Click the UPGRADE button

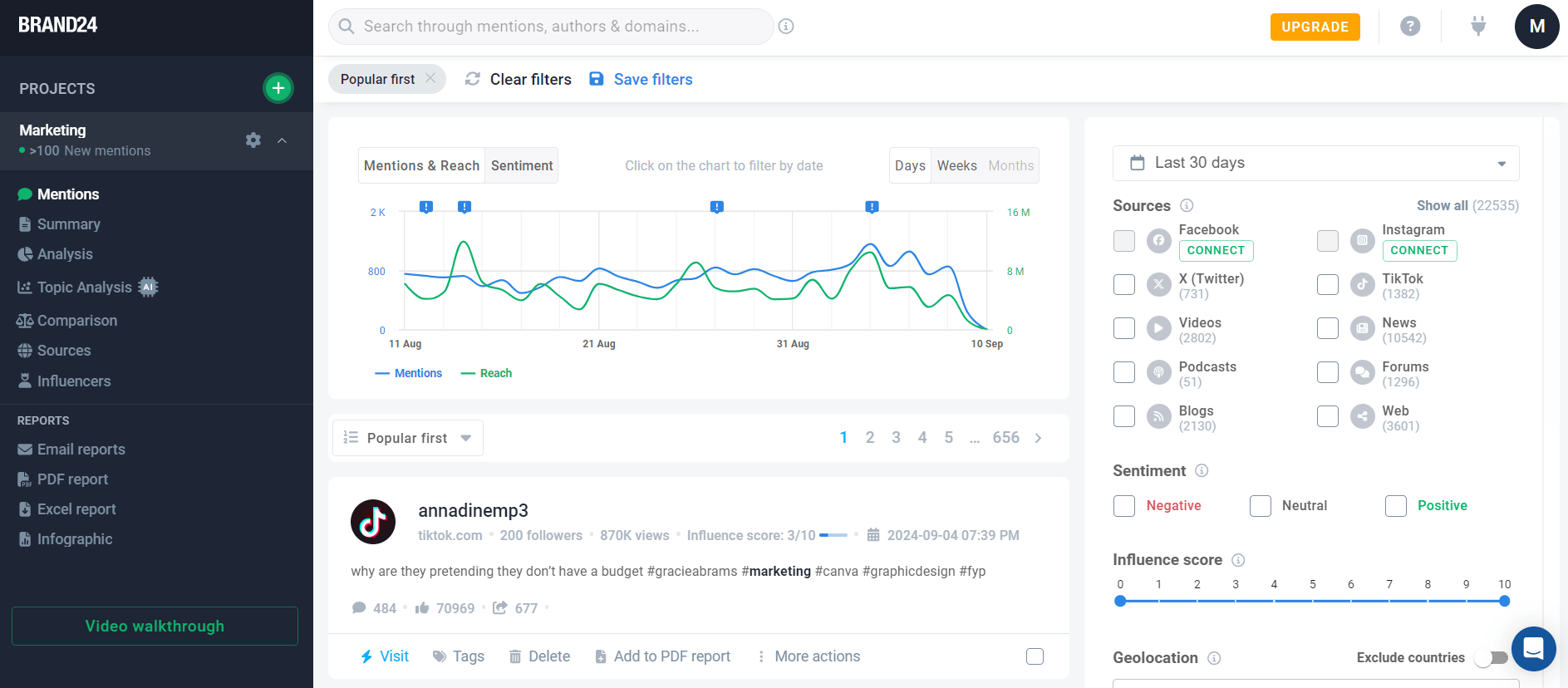pyautogui.click(x=1315, y=27)
